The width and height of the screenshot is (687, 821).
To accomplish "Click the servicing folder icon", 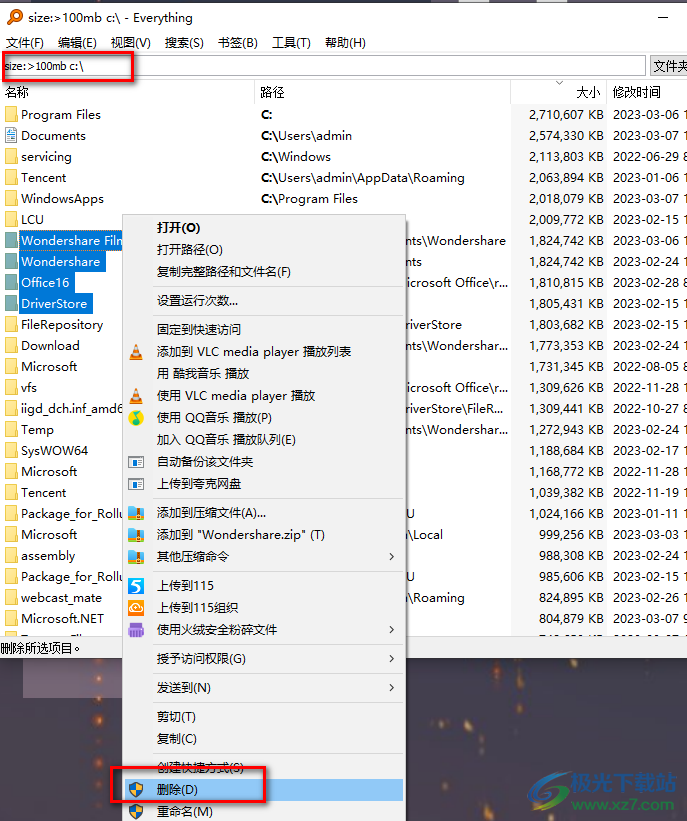I will pyautogui.click(x=11, y=156).
